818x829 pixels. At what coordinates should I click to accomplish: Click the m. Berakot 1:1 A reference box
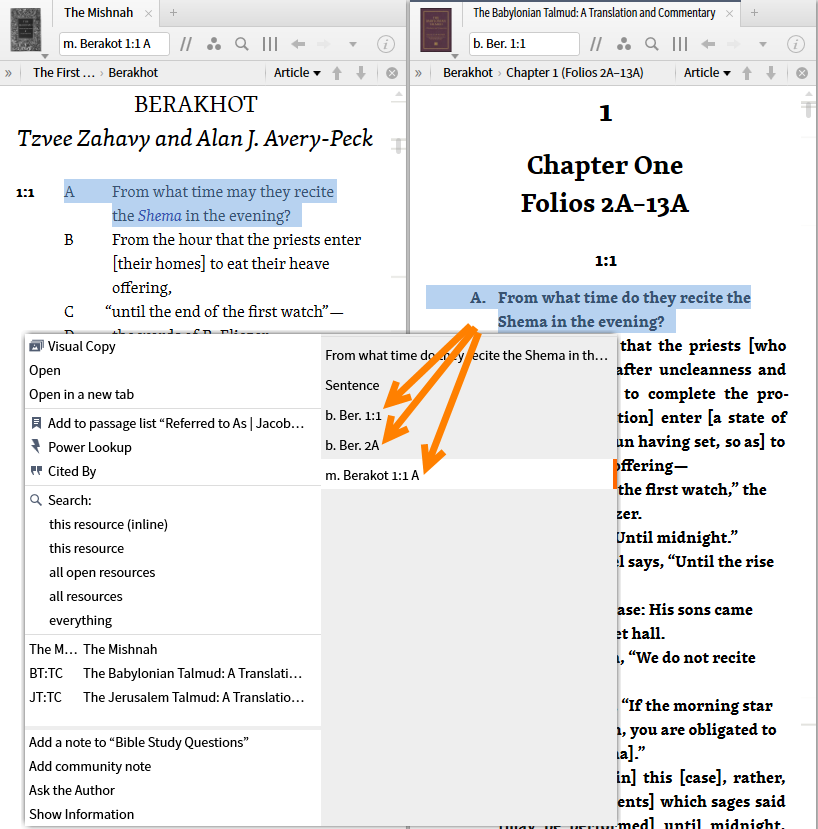(114, 44)
